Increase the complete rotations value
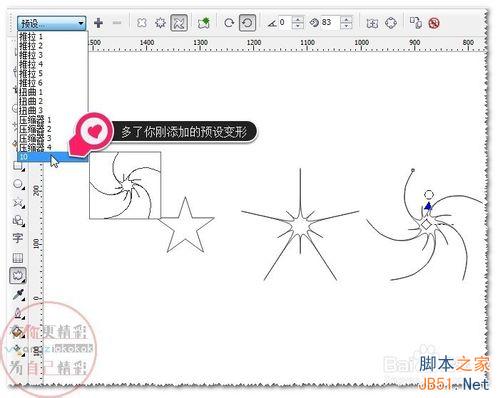 pos(298,19)
